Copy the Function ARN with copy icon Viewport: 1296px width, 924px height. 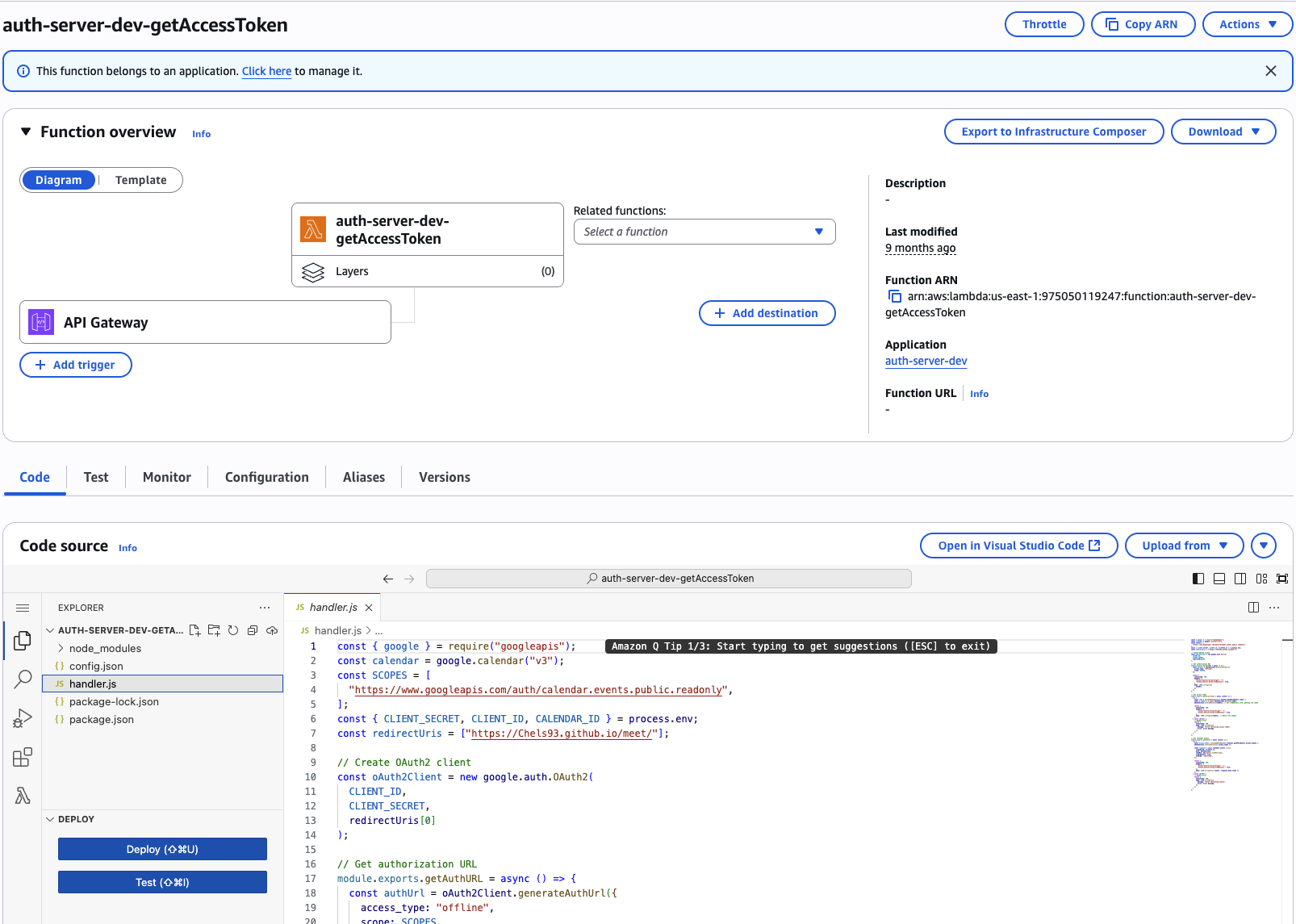click(x=894, y=296)
